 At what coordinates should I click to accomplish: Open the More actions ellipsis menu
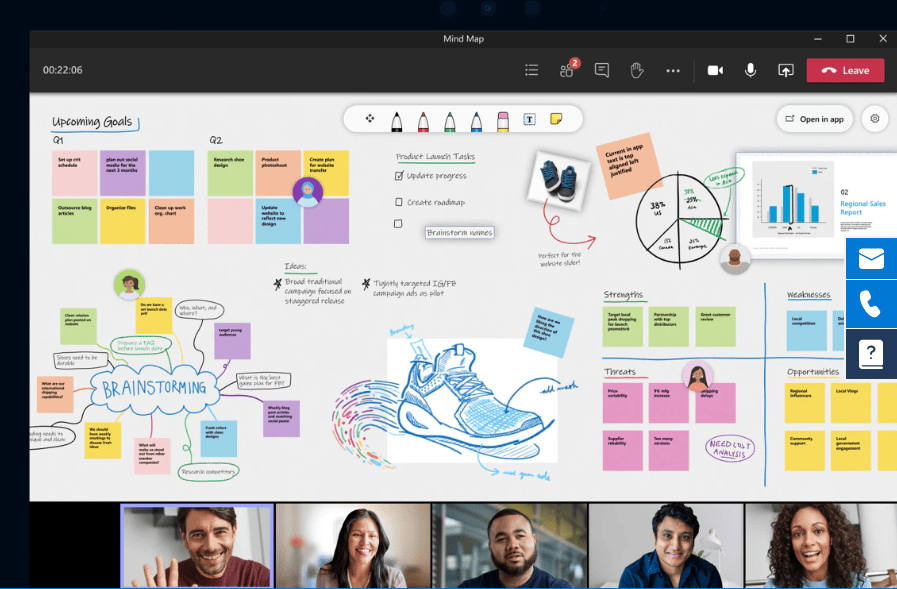pyautogui.click(x=673, y=71)
